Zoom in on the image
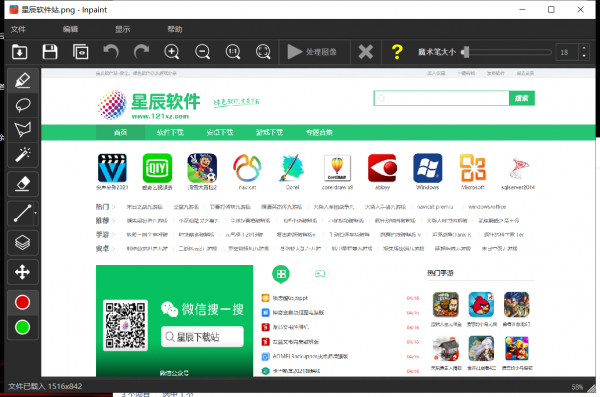The height and width of the screenshot is (397, 600). pos(172,52)
